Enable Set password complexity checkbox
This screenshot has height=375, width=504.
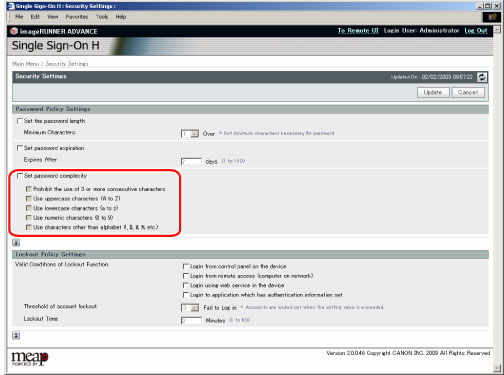(x=20, y=176)
